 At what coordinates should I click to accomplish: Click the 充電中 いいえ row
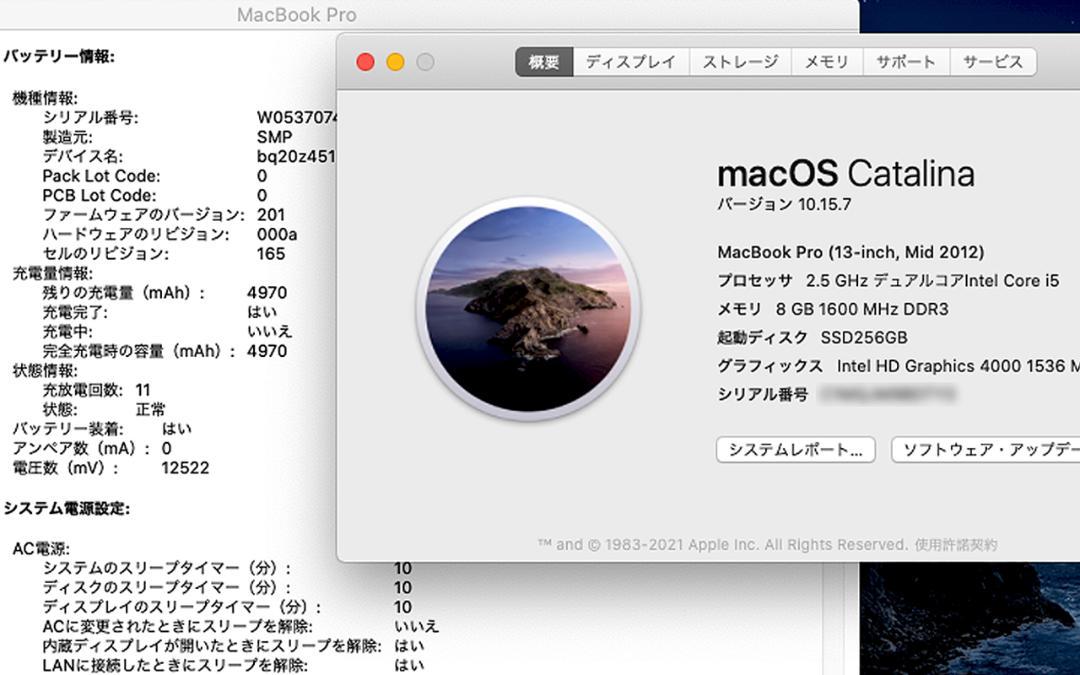click(x=167, y=331)
